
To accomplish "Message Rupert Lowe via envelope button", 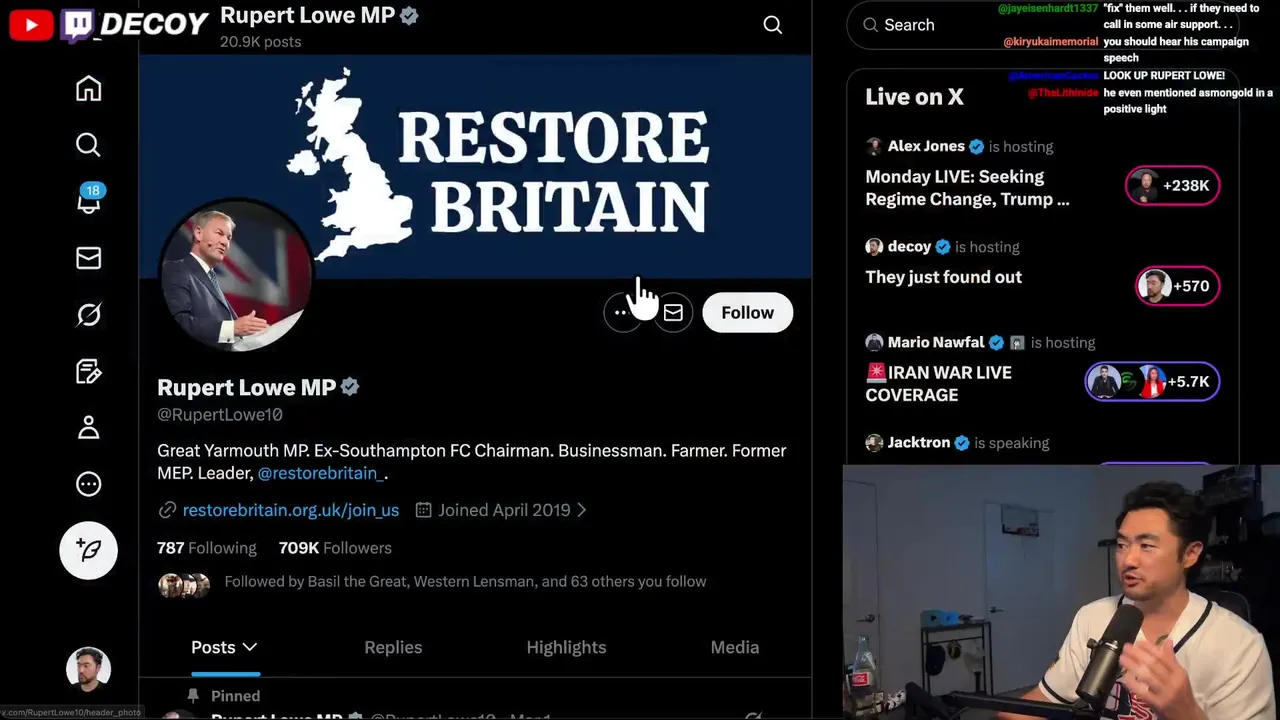I will (x=673, y=313).
